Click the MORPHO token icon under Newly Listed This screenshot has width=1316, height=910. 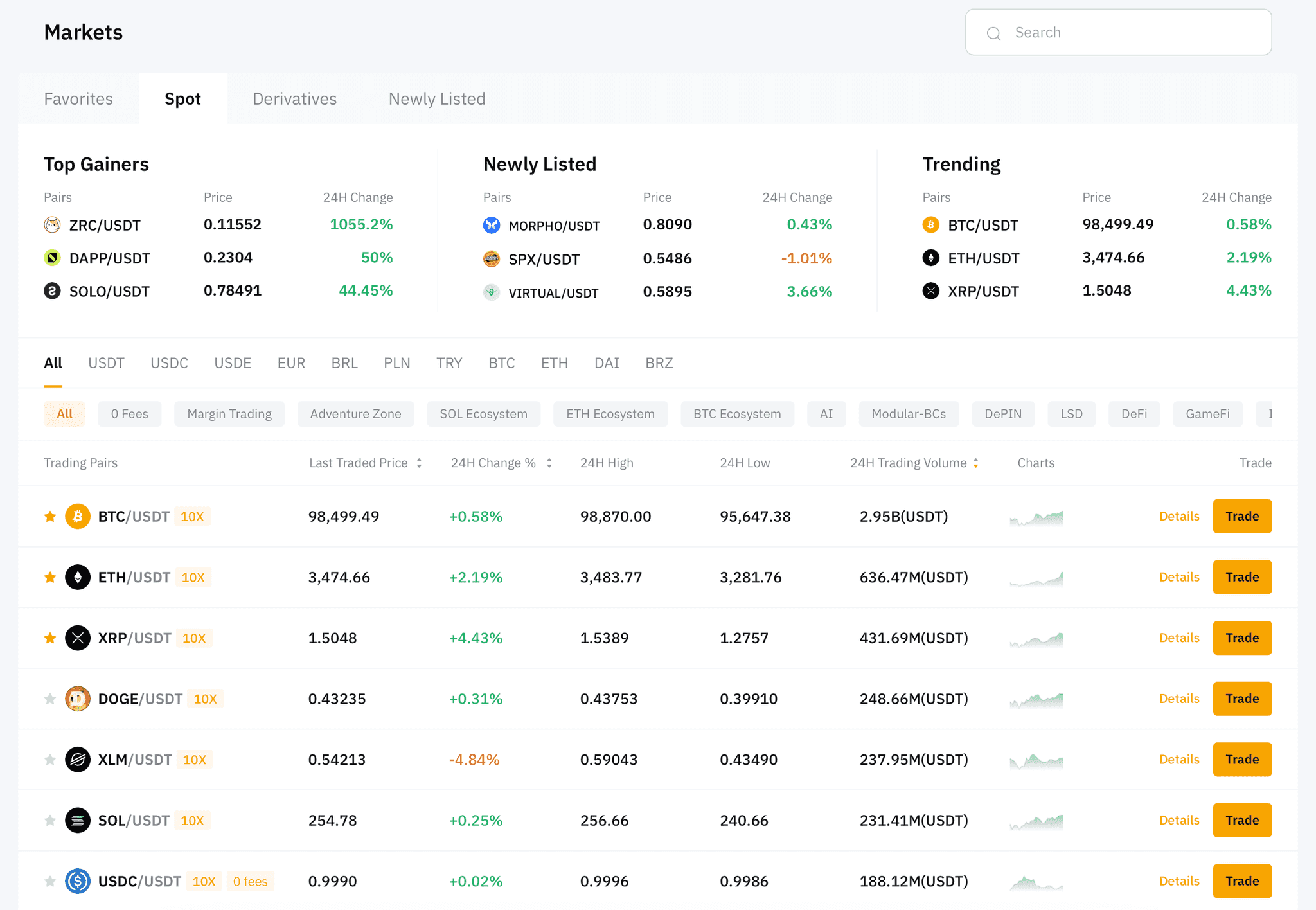click(491, 225)
